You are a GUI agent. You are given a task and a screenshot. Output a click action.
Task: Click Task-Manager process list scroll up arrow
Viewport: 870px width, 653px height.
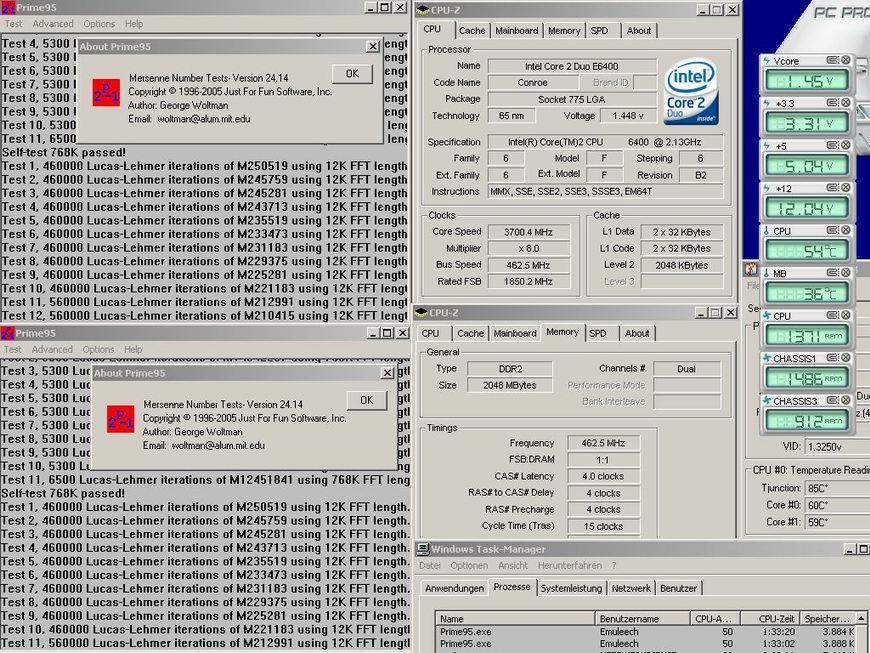pos(861,617)
